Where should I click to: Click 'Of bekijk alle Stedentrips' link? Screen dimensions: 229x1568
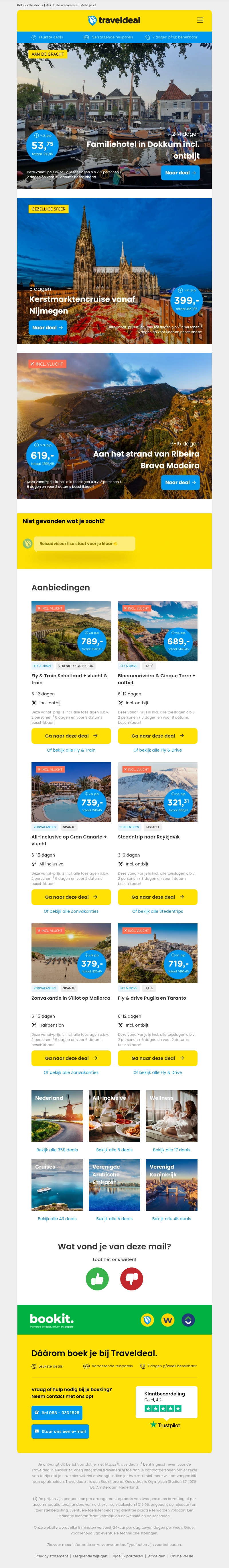(x=157, y=911)
